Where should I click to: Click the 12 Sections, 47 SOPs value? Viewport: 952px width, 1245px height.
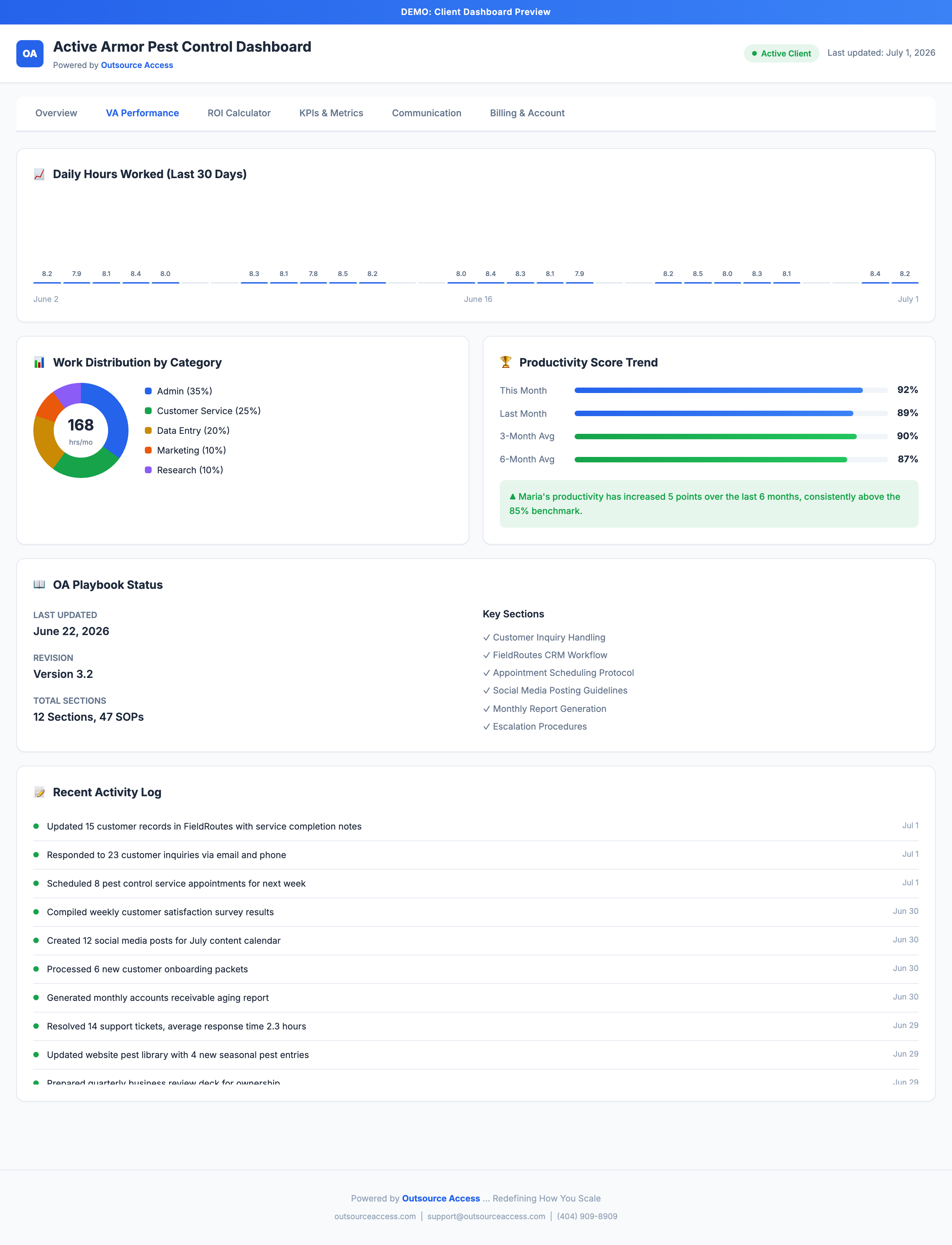pyautogui.click(x=88, y=717)
